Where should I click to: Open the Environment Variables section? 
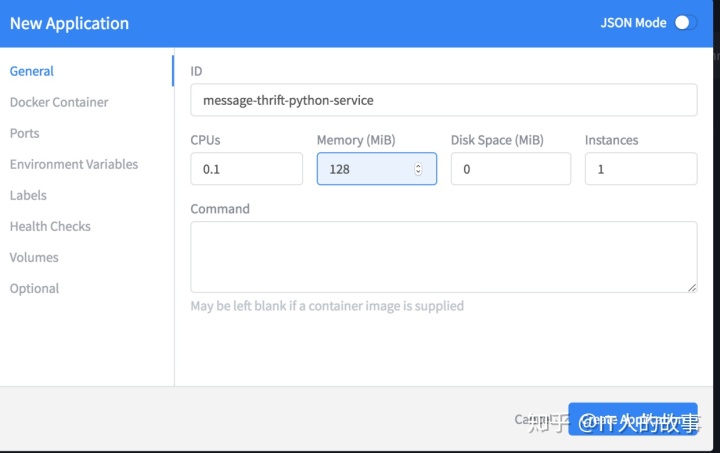click(73, 164)
